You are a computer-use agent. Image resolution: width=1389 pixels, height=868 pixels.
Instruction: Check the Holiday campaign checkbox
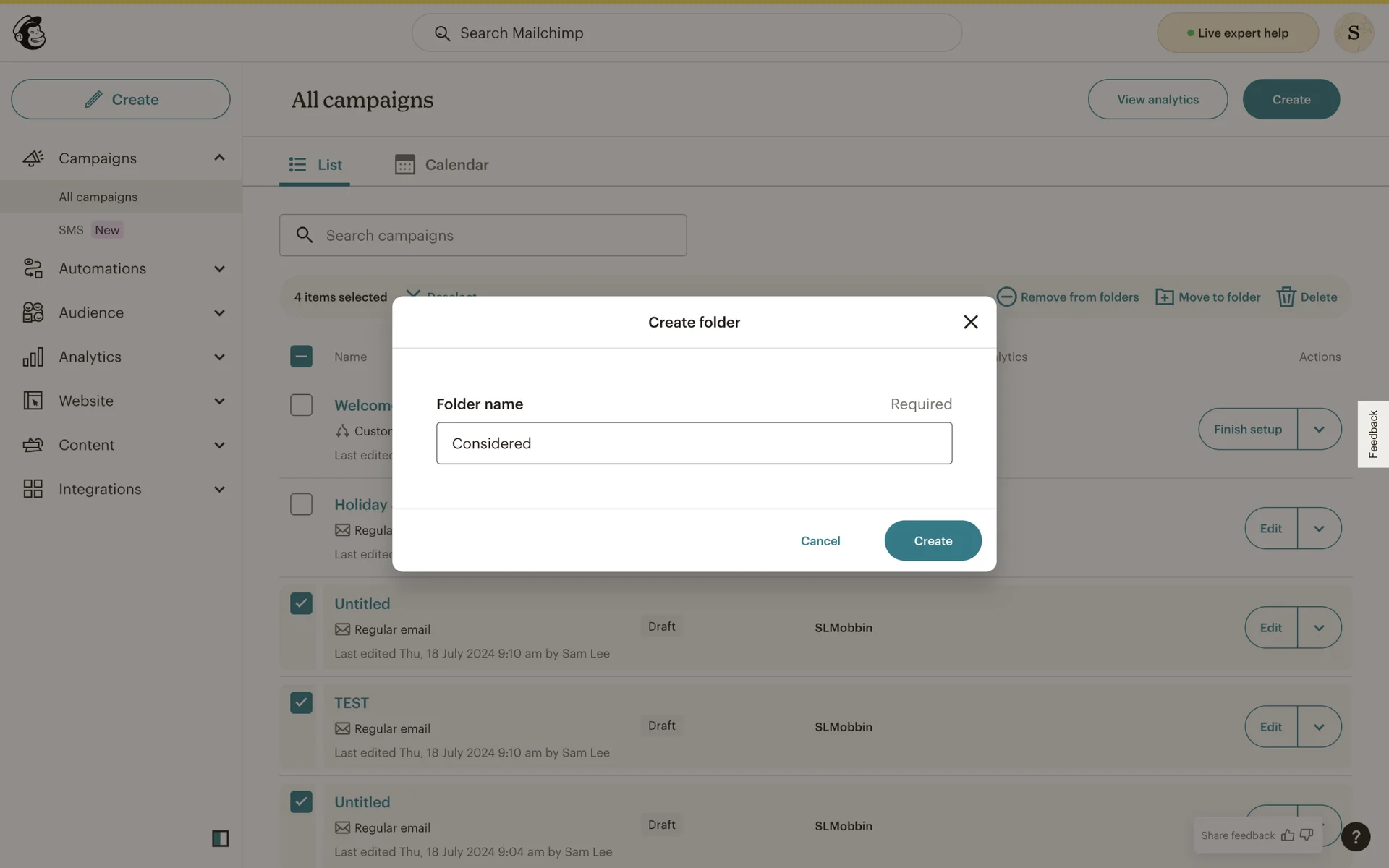301,504
